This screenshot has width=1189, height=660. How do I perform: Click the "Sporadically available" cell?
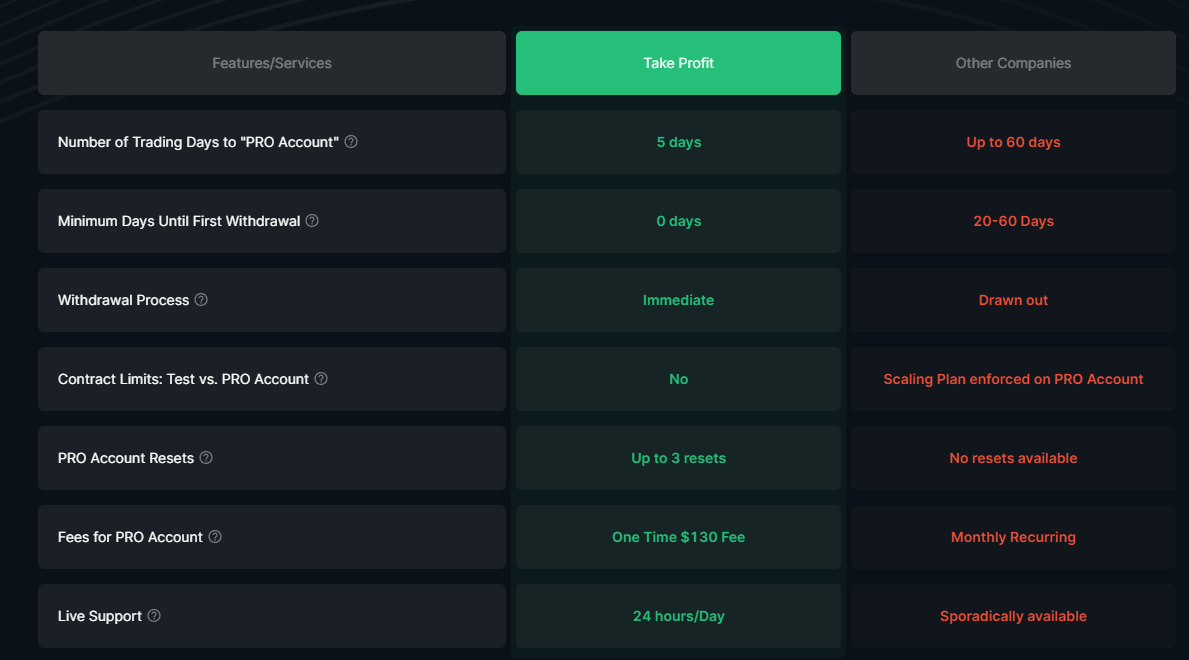tap(1013, 616)
